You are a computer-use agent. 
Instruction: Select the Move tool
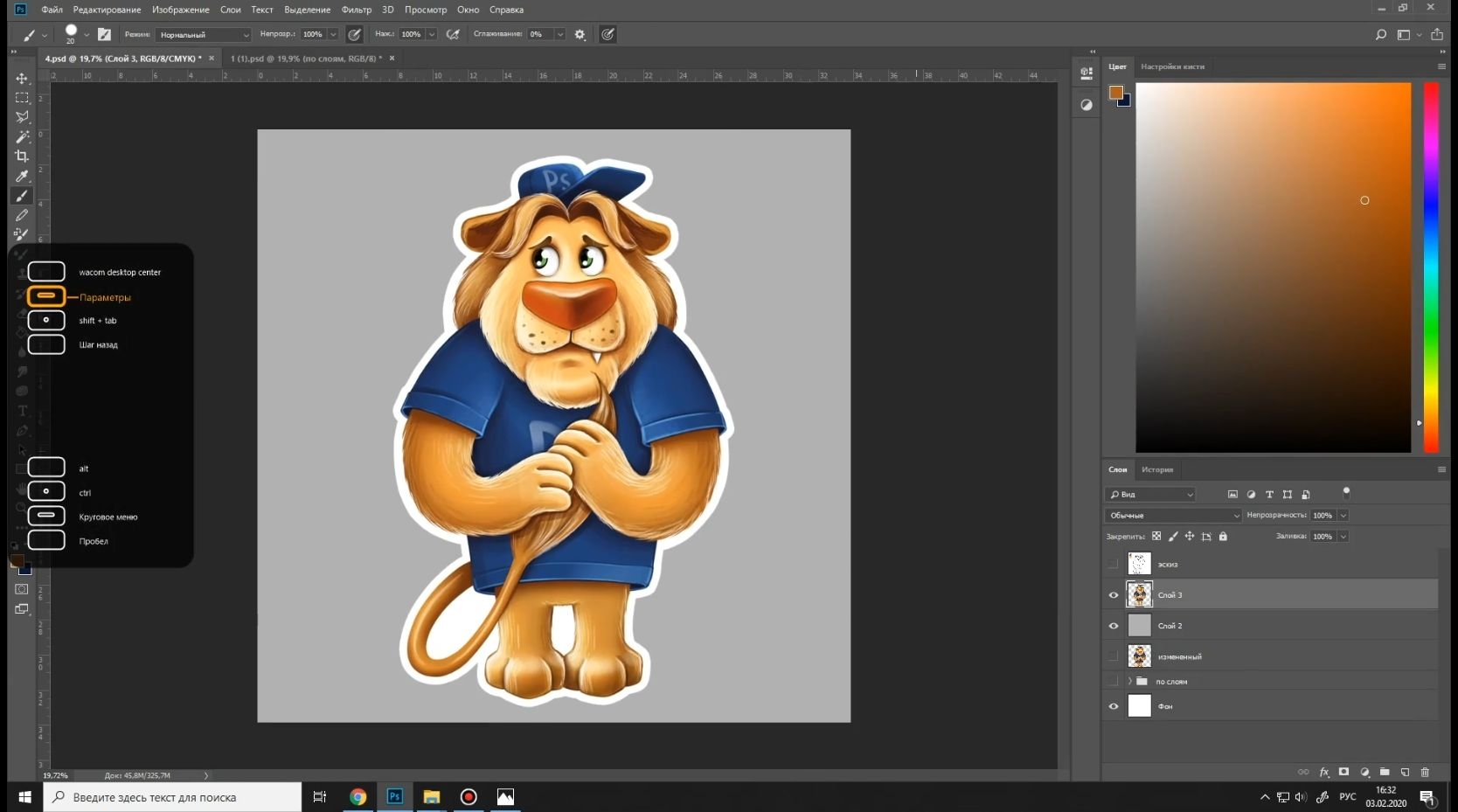pos(22,78)
